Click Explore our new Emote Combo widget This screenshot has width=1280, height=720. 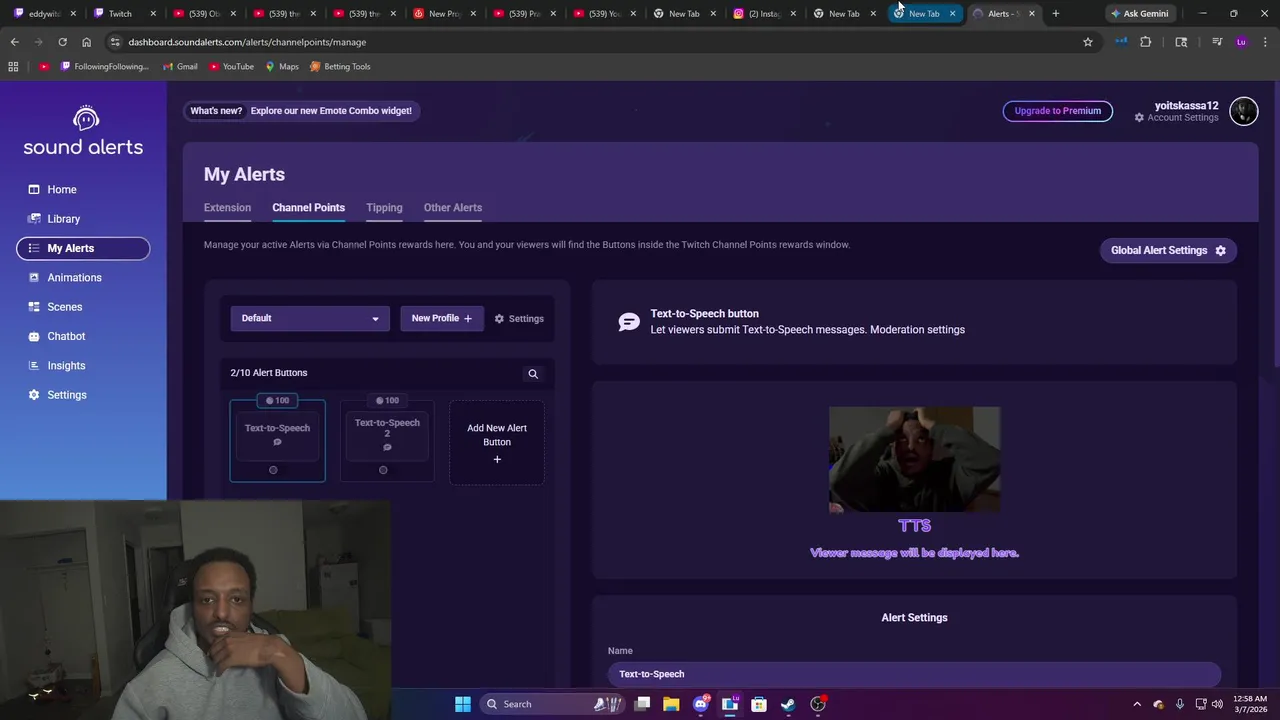pyautogui.click(x=331, y=111)
